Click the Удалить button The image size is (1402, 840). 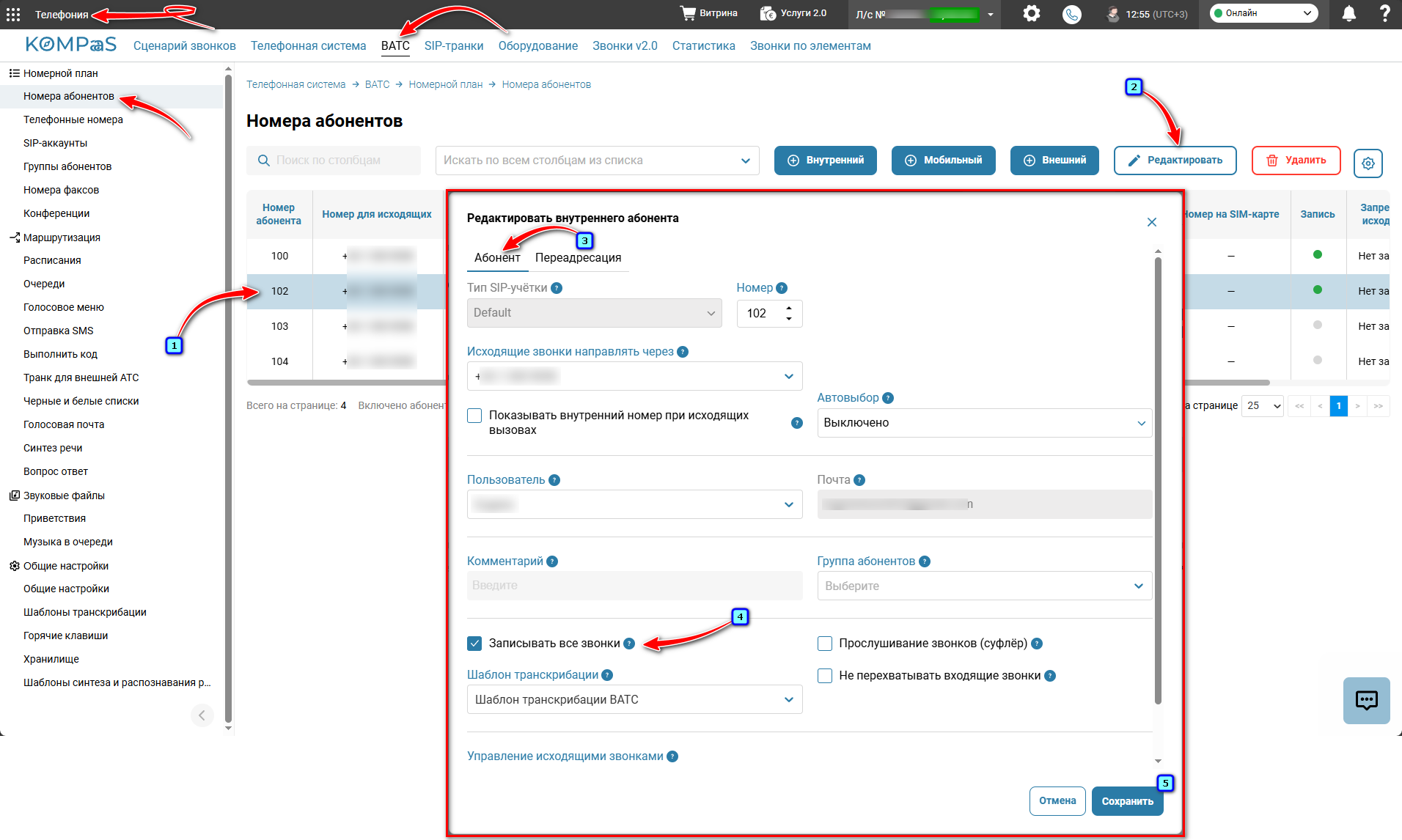pyautogui.click(x=1296, y=161)
